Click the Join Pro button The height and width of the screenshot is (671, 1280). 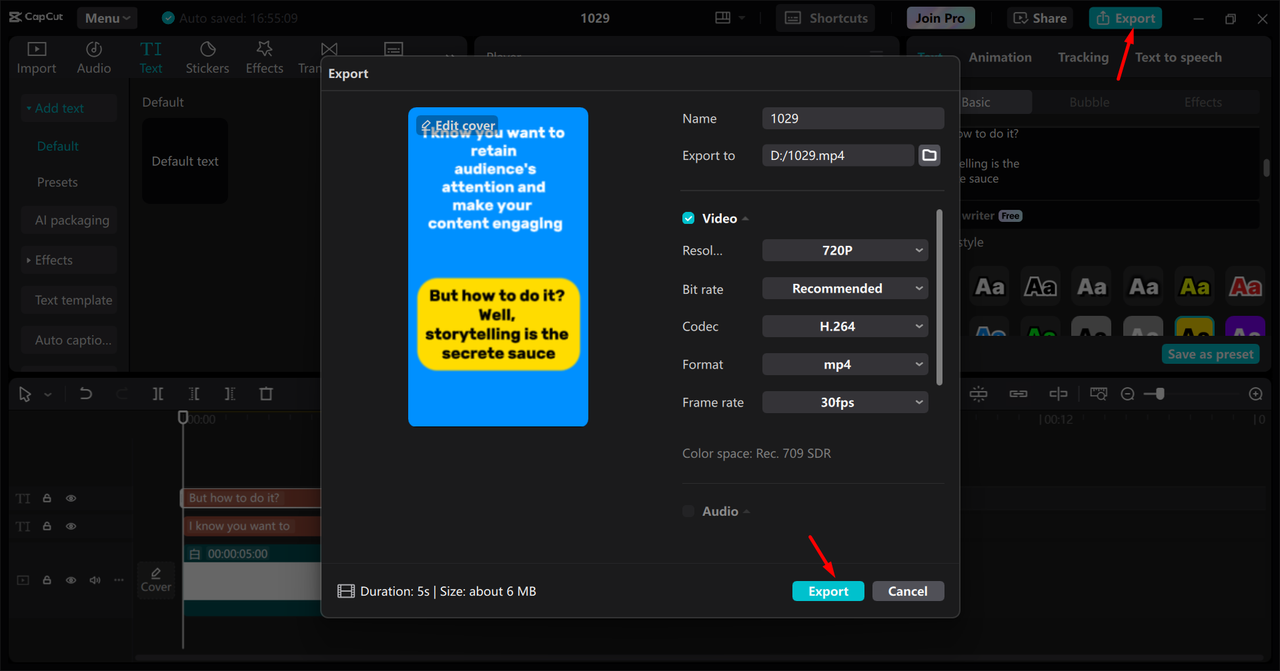click(941, 18)
